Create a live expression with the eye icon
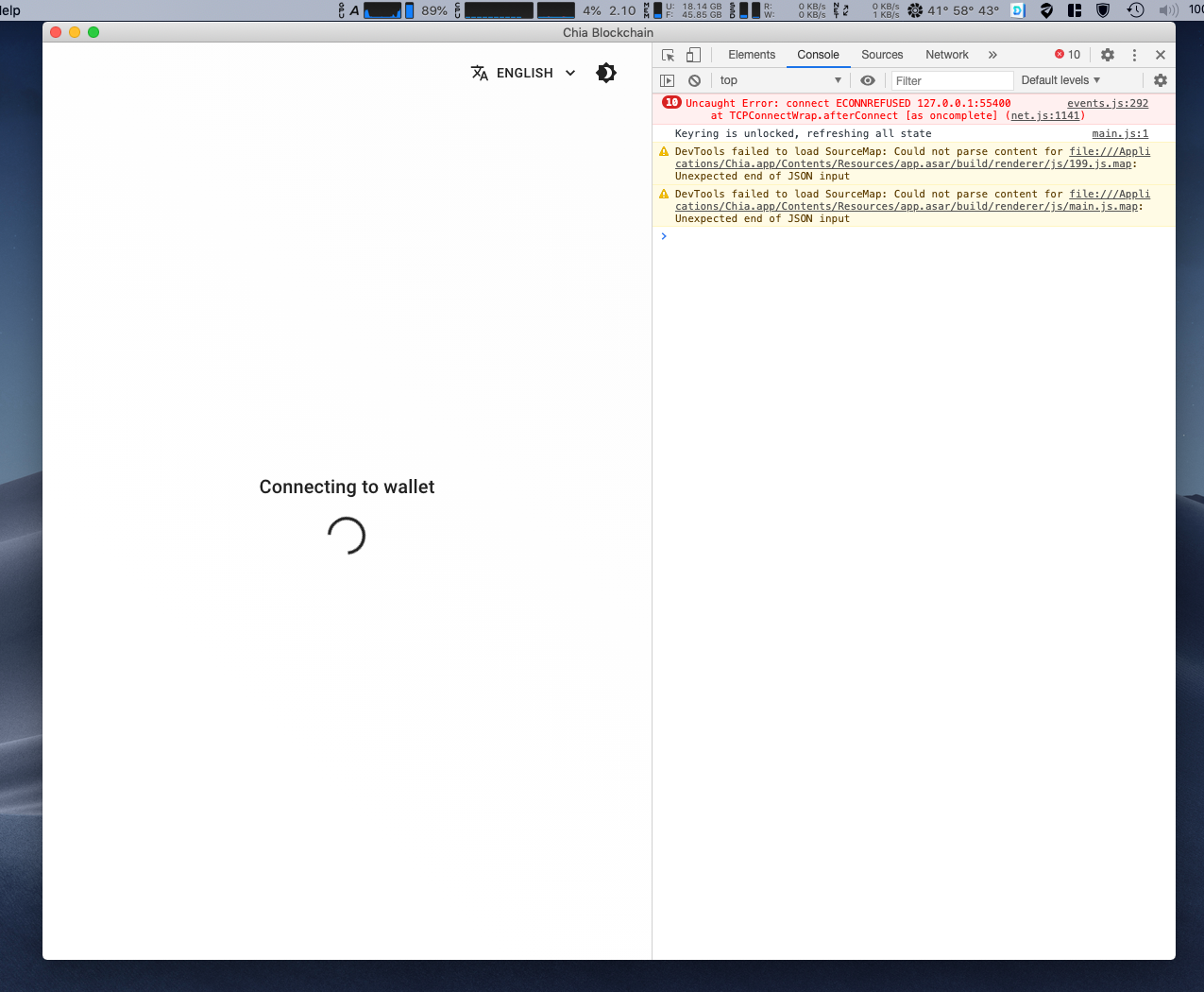This screenshot has width=1204, height=992. point(867,80)
